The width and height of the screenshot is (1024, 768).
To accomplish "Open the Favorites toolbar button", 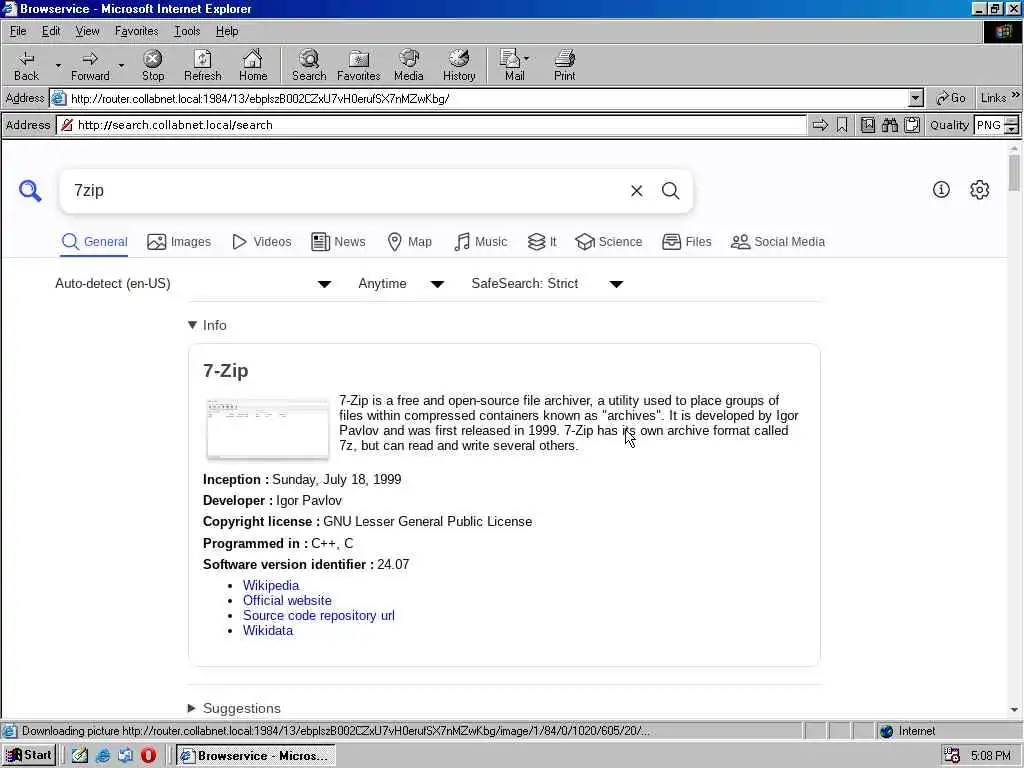I will pos(359,65).
